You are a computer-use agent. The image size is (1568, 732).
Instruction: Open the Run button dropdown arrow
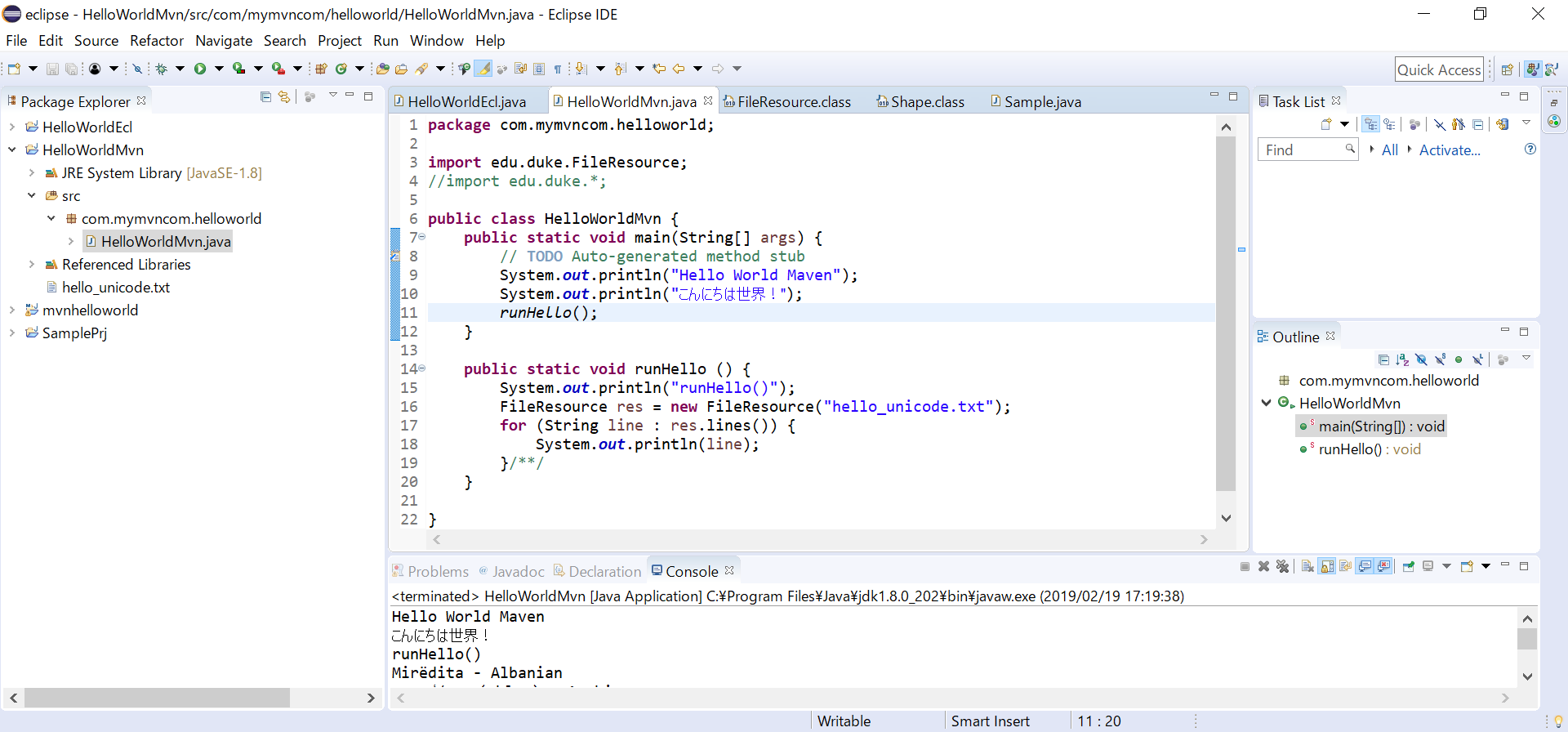tap(219, 69)
